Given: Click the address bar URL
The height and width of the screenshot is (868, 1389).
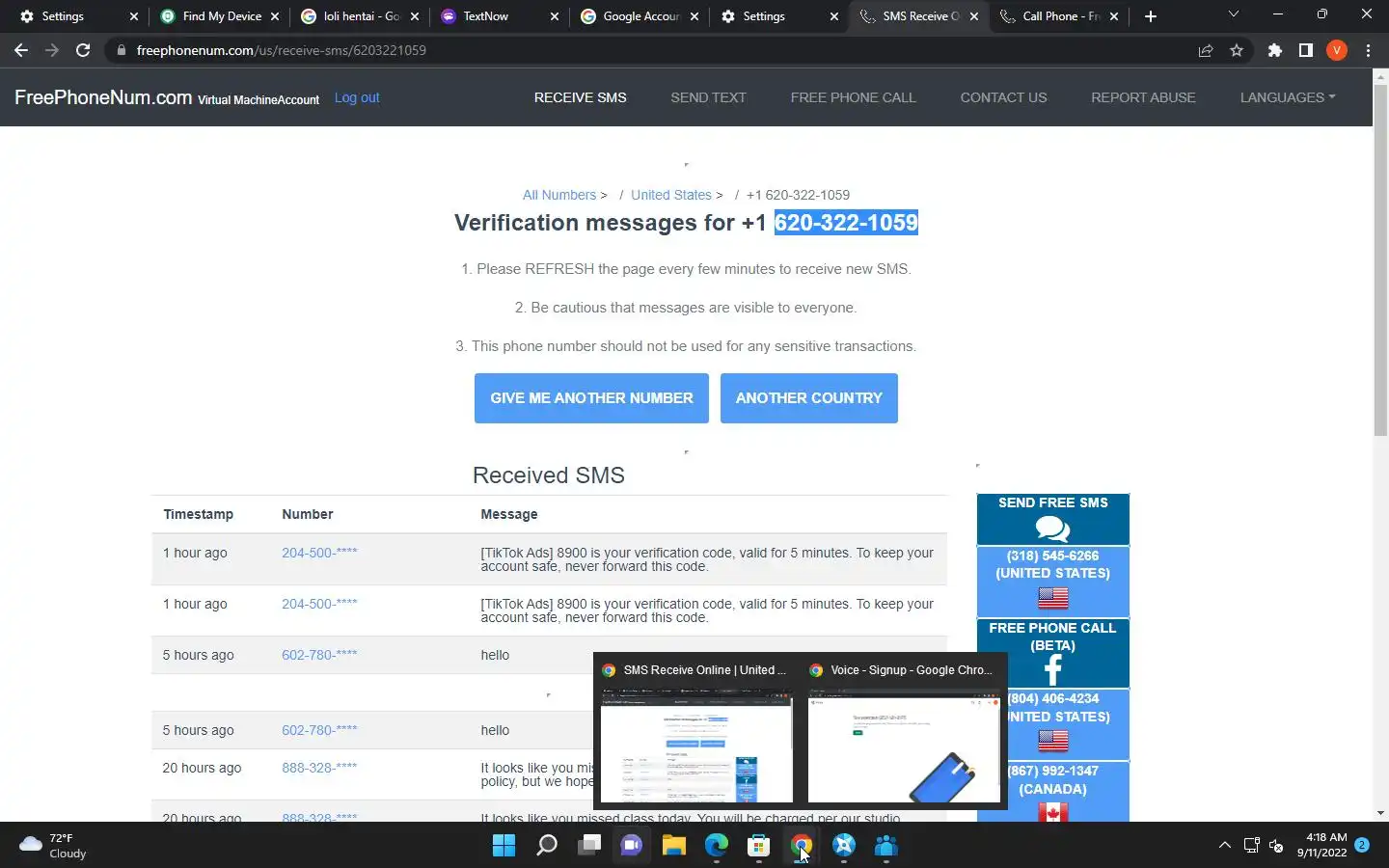Looking at the screenshot, I should 282,50.
